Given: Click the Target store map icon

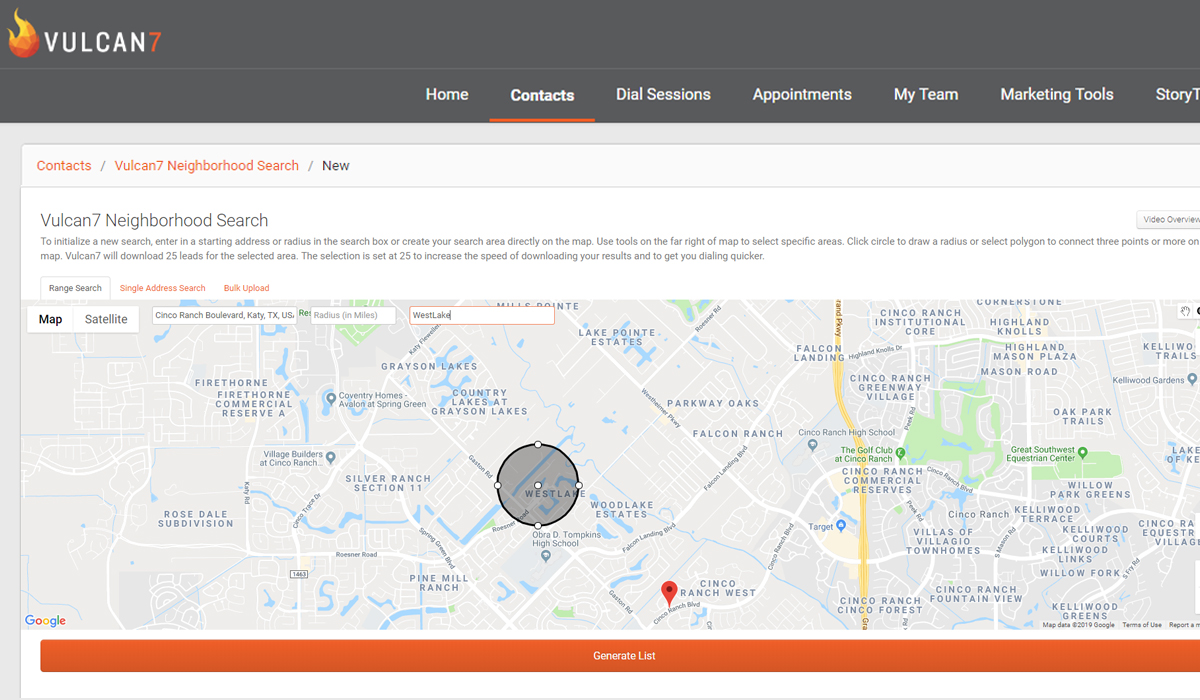Looking at the screenshot, I should (x=841, y=526).
